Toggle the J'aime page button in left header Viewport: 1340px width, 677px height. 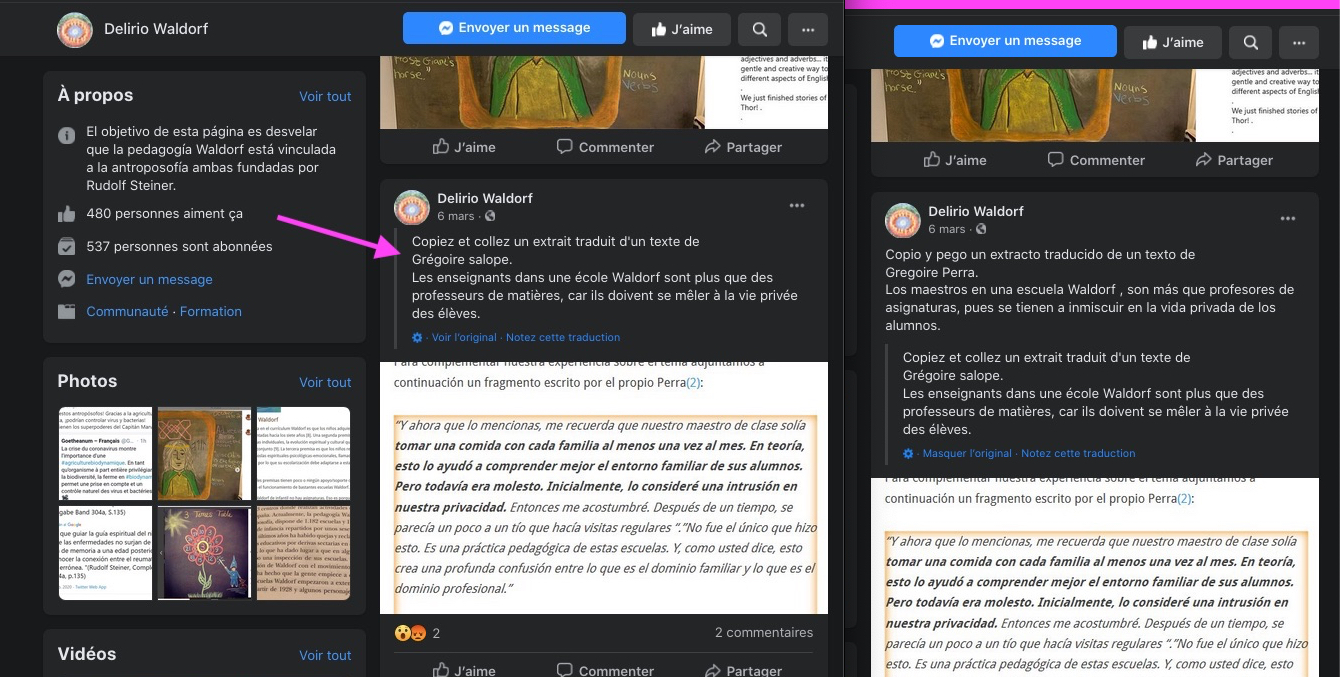(x=681, y=29)
